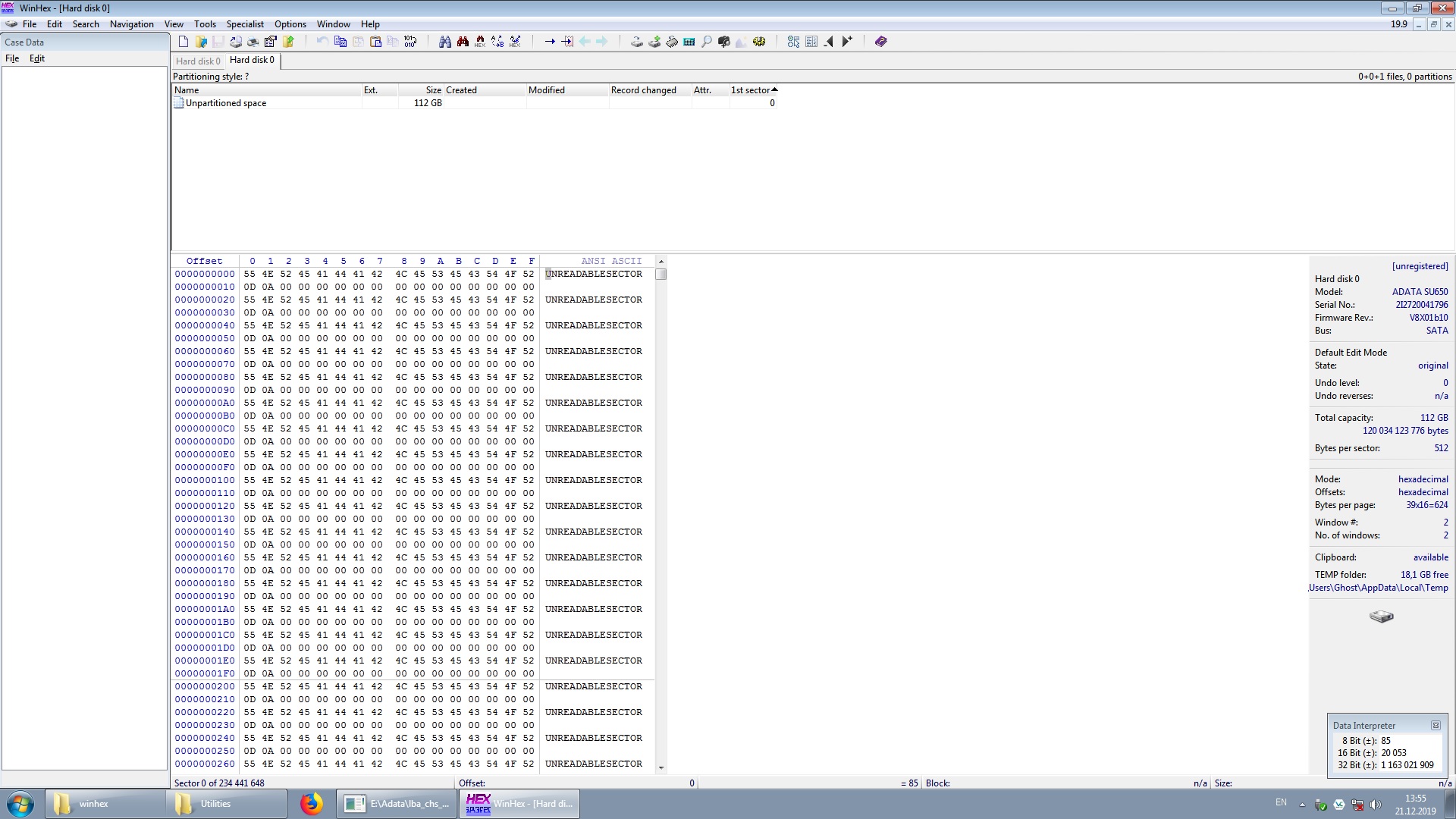Sort the list by the 1st sector column
Viewport: 1456px width, 819px height.
pos(751,89)
